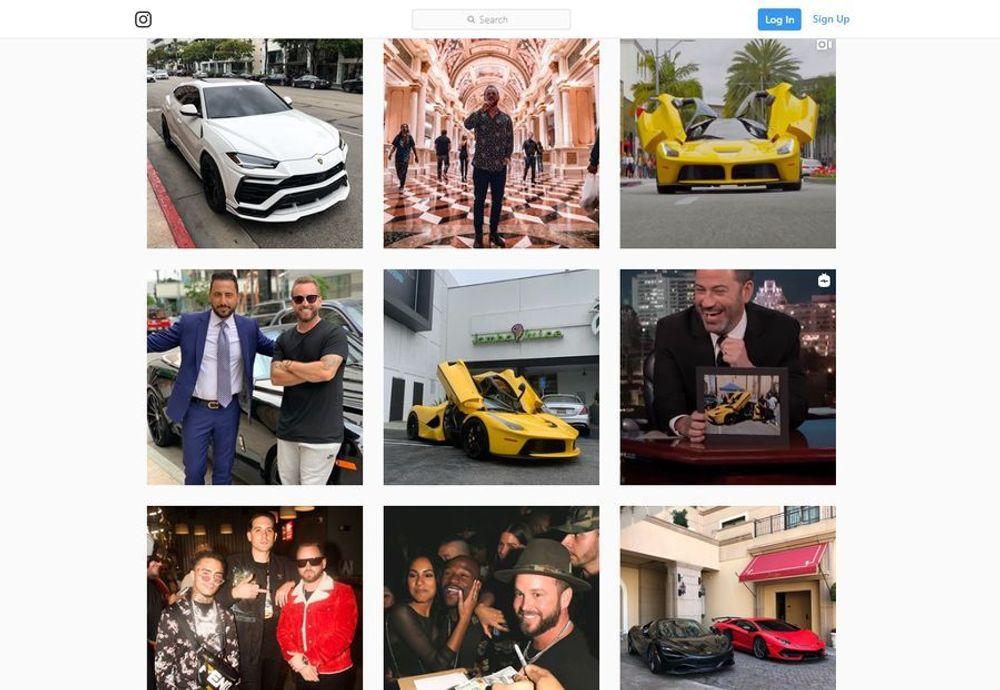Click the Instagram logo icon

pos(143,20)
